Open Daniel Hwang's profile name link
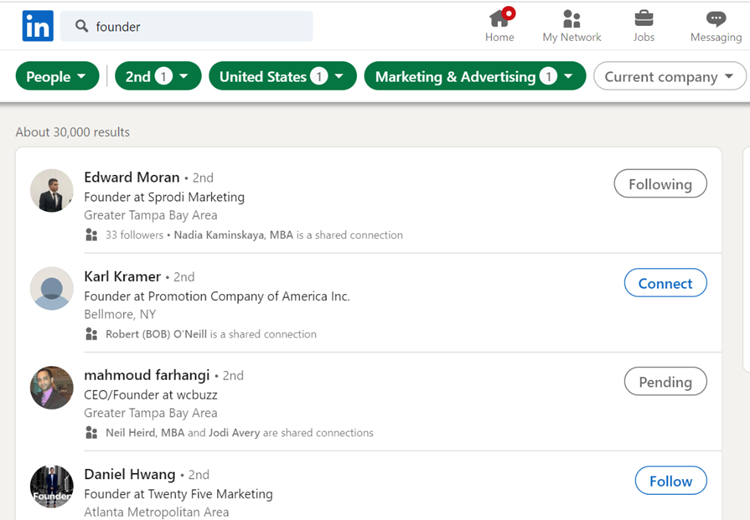 click(x=130, y=474)
